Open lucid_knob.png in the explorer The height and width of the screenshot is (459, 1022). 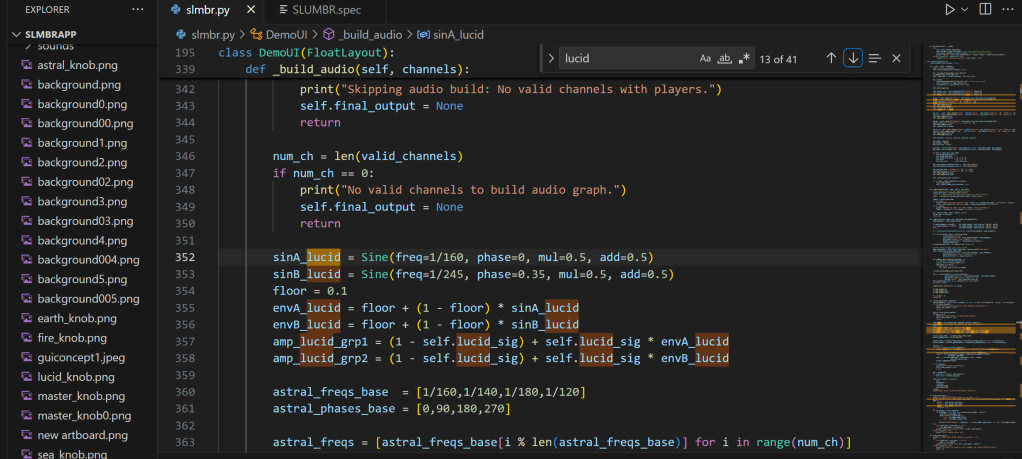pyautogui.click(x=77, y=376)
